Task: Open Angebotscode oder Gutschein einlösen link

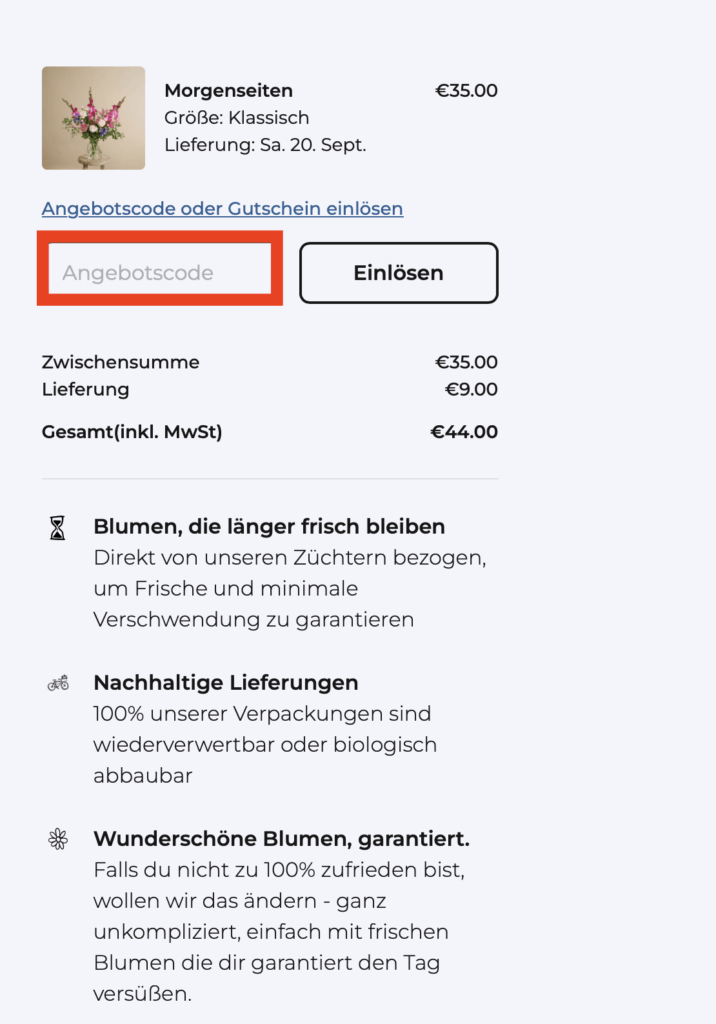Action: coord(222,208)
